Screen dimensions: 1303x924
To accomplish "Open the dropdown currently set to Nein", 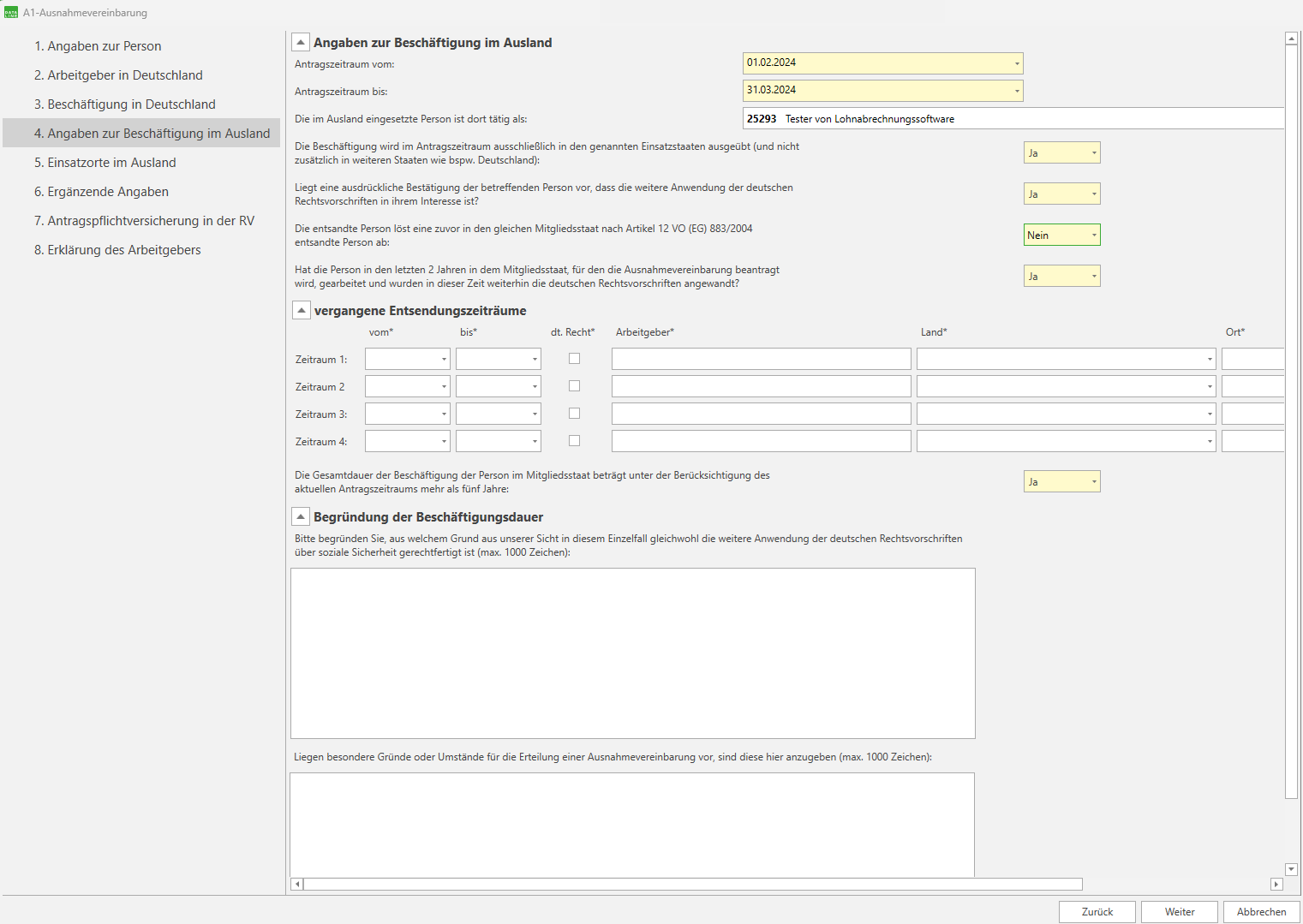I will pyautogui.click(x=1094, y=235).
